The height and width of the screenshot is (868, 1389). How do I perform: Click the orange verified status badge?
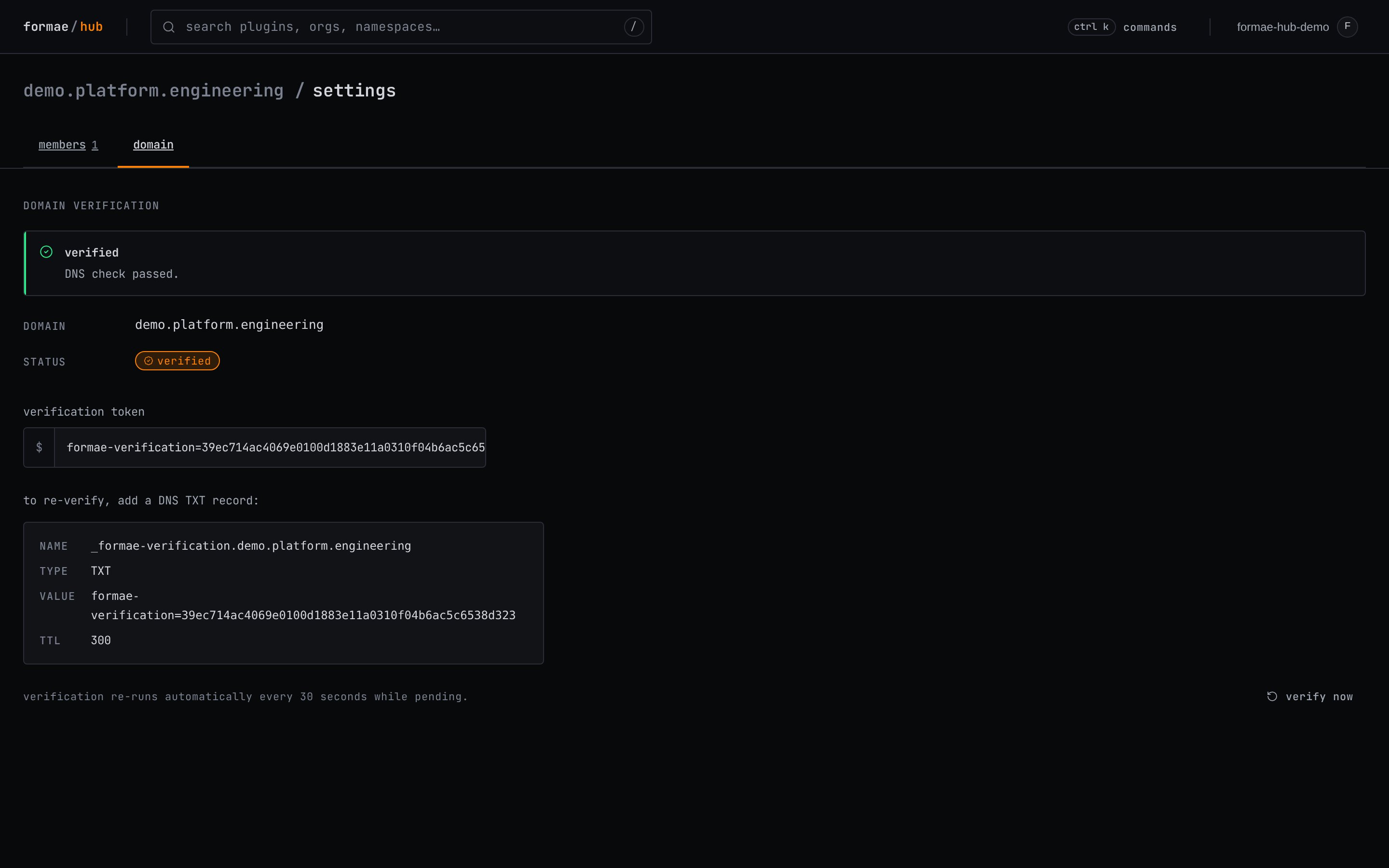pos(177,361)
